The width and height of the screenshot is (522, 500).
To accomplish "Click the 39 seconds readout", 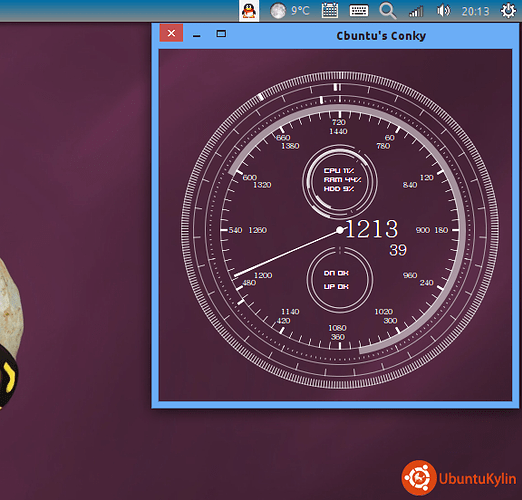I will 398,250.
